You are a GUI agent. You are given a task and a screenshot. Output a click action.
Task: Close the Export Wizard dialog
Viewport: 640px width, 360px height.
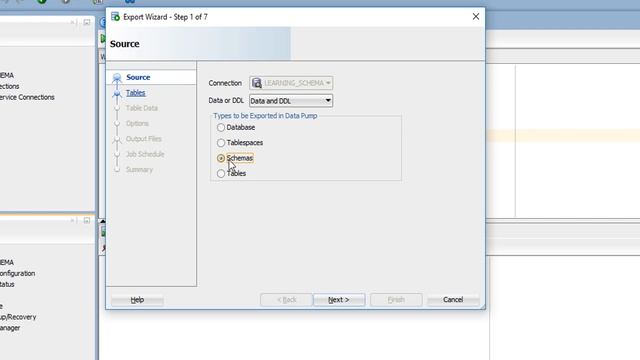click(x=476, y=17)
